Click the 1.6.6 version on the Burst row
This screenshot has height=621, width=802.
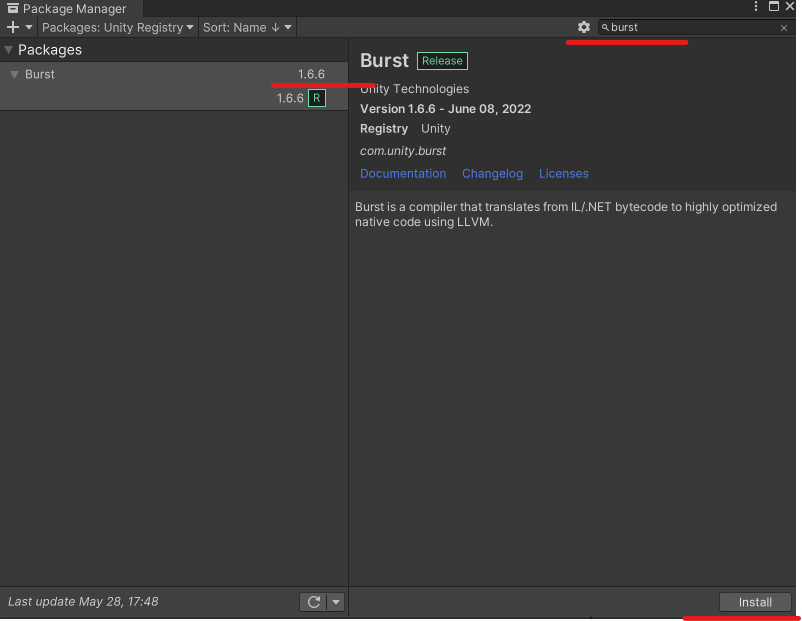tap(311, 74)
